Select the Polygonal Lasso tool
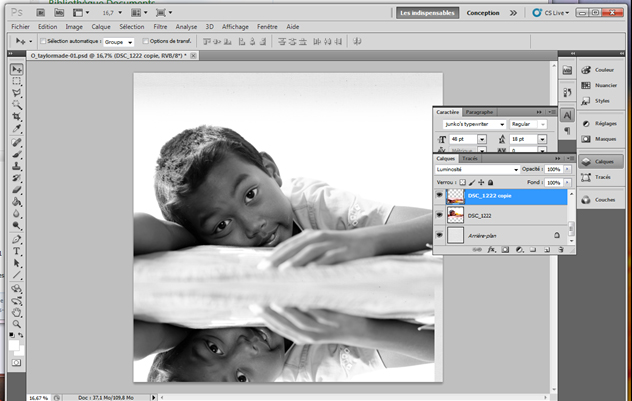 [17, 93]
